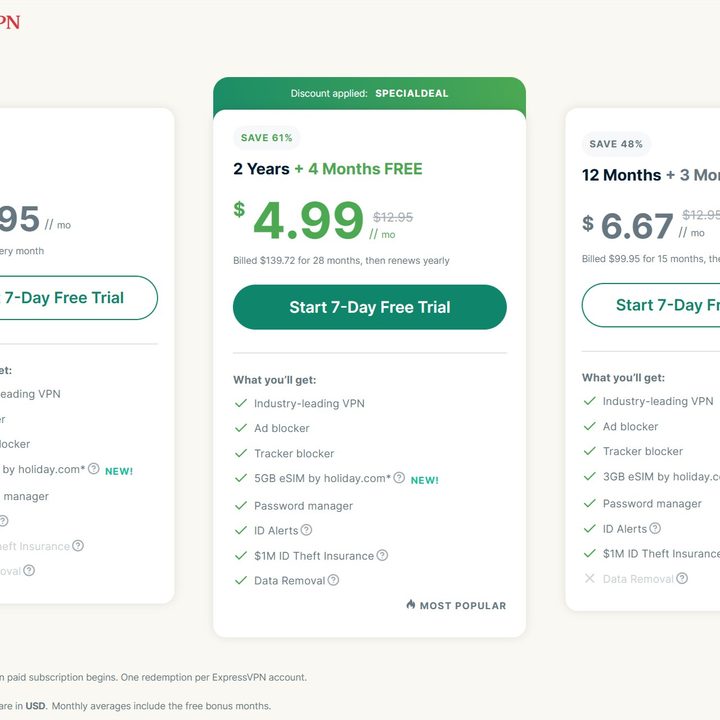This screenshot has width=720, height=720.
Task: Click Theft Insurance info icon in left plan
Action: (x=78, y=546)
